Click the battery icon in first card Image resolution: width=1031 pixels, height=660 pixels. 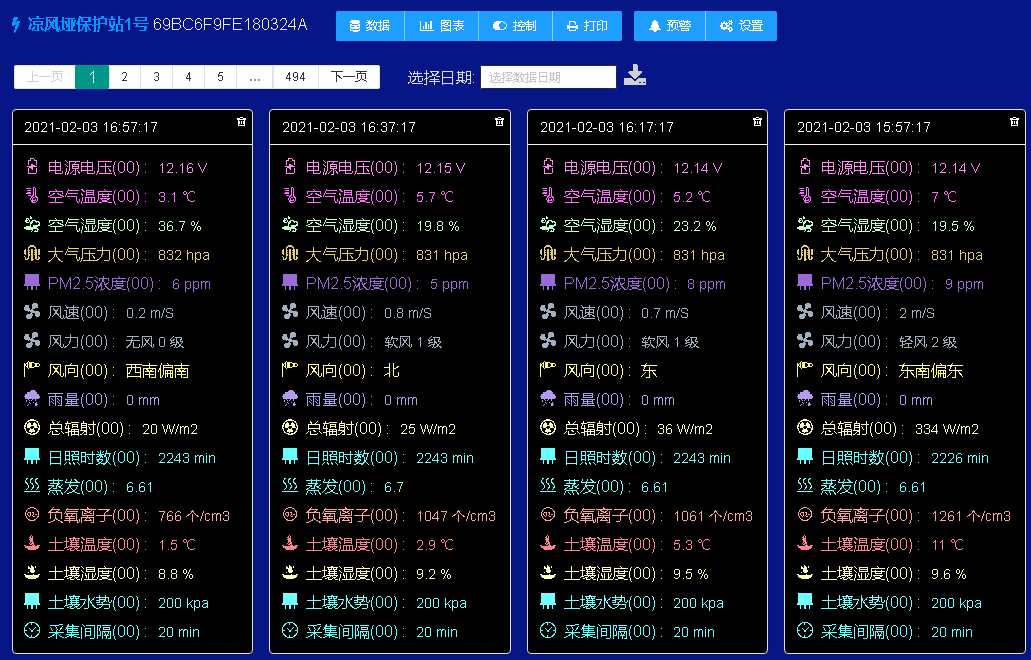(32, 167)
